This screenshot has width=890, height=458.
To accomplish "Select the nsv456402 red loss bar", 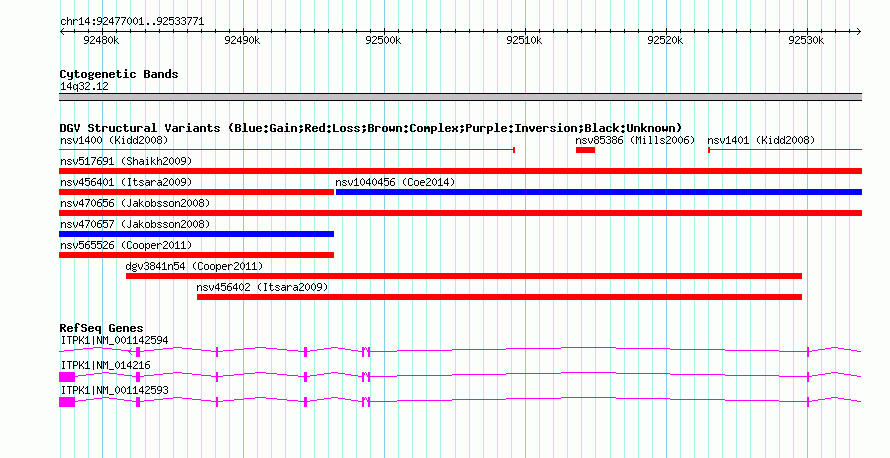I will (499, 297).
